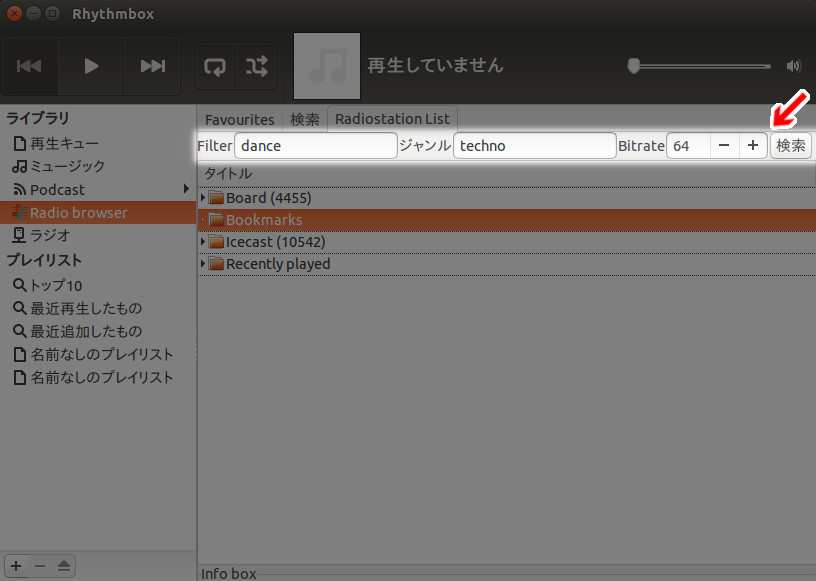Go to the previous track

pos(29,66)
